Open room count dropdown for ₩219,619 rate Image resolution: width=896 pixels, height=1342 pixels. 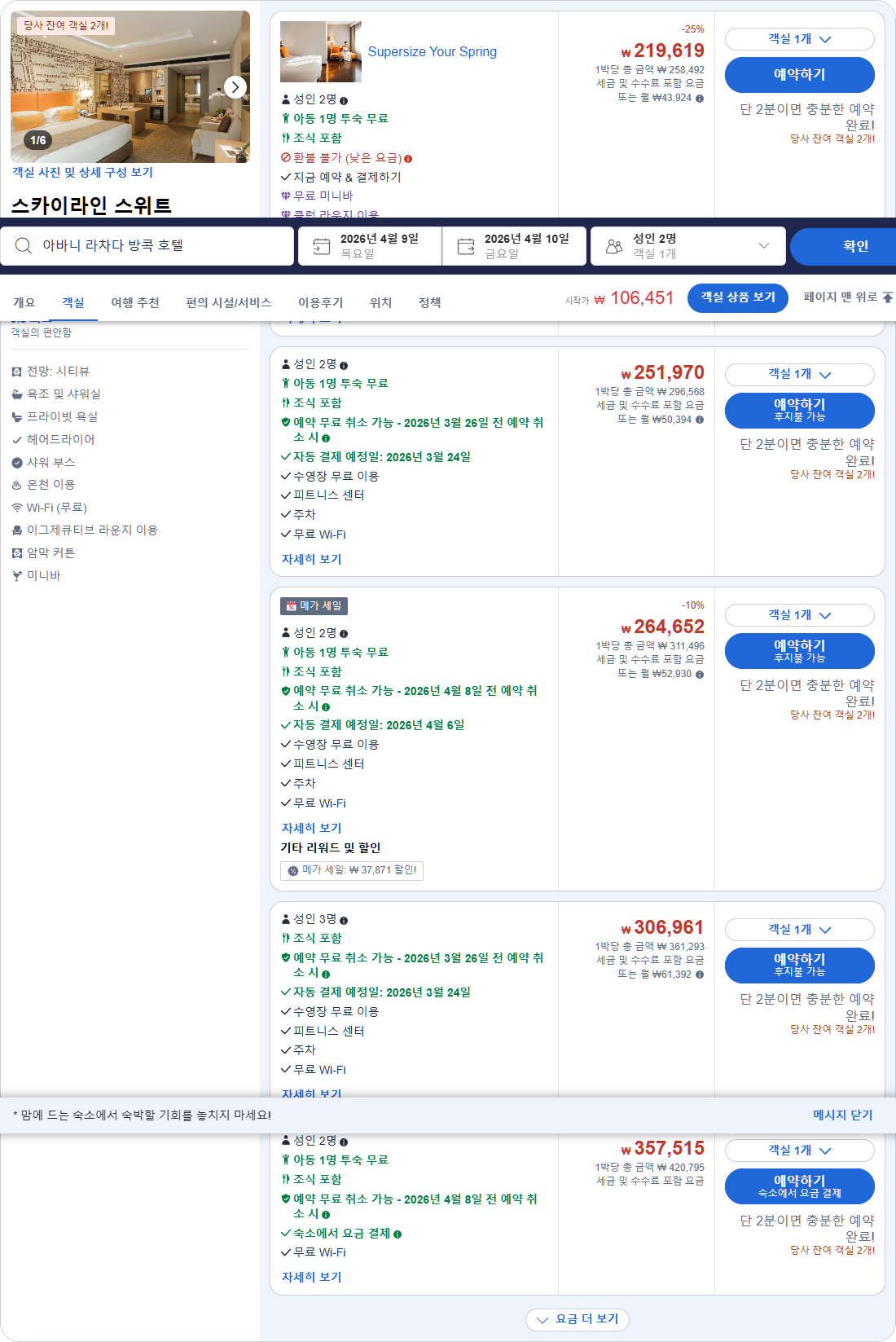pos(799,39)
